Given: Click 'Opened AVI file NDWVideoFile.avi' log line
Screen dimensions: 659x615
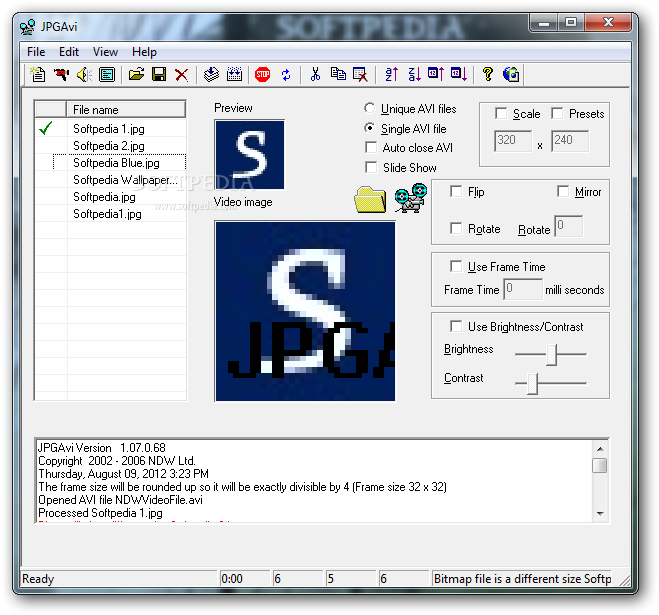Looking at the screenshot, I should click(x=120, y=500).
